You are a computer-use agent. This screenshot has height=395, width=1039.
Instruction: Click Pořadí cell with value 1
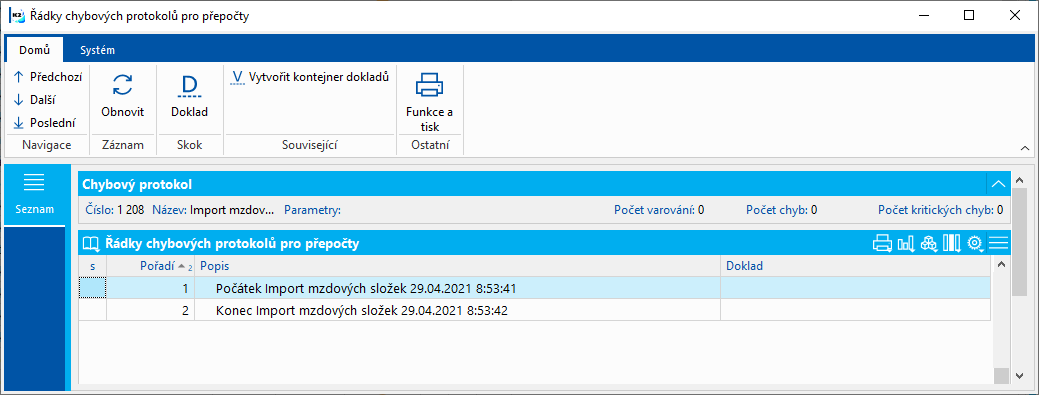(x=150, y=288)
